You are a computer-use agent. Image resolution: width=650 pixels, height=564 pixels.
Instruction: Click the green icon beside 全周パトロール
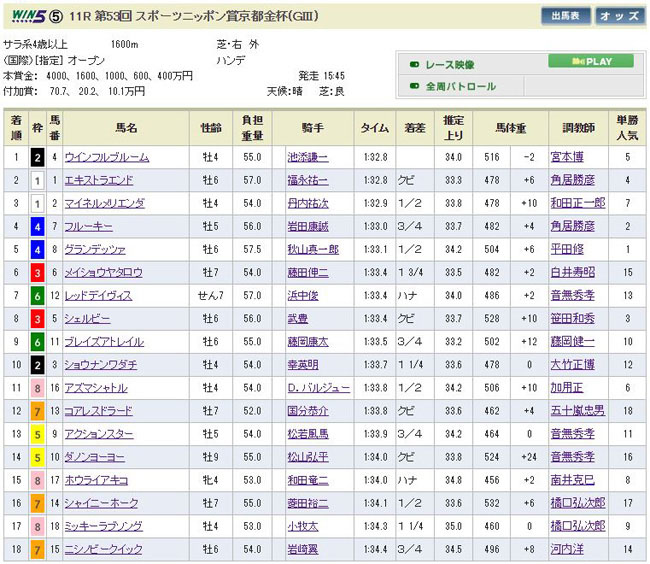[x=414, y=86]
